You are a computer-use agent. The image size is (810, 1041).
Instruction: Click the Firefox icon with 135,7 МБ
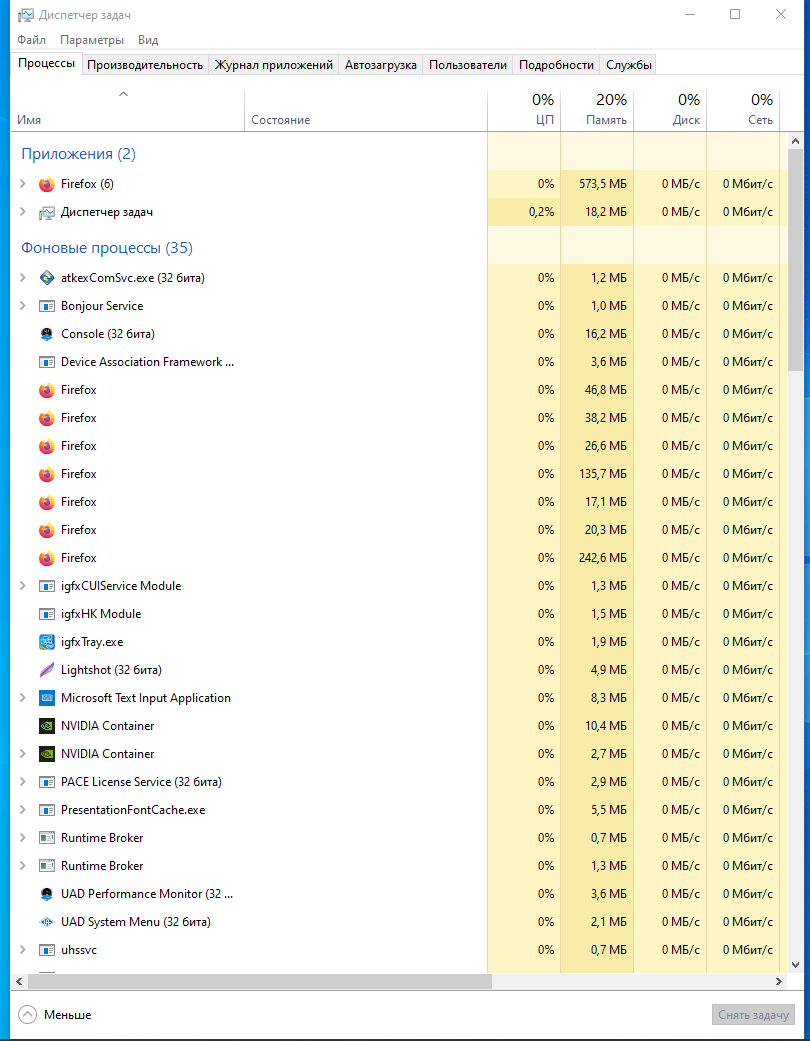(46, 474)
